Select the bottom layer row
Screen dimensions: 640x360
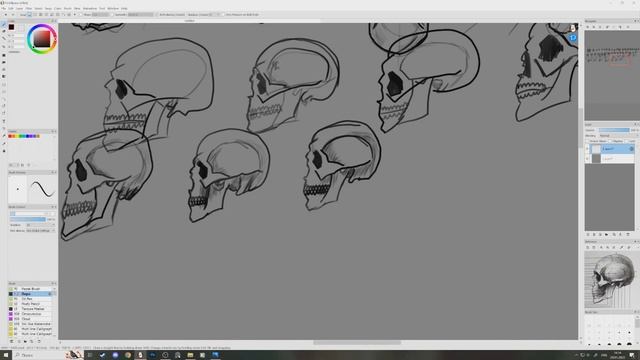pyautogui.click(x=610, y=158)
